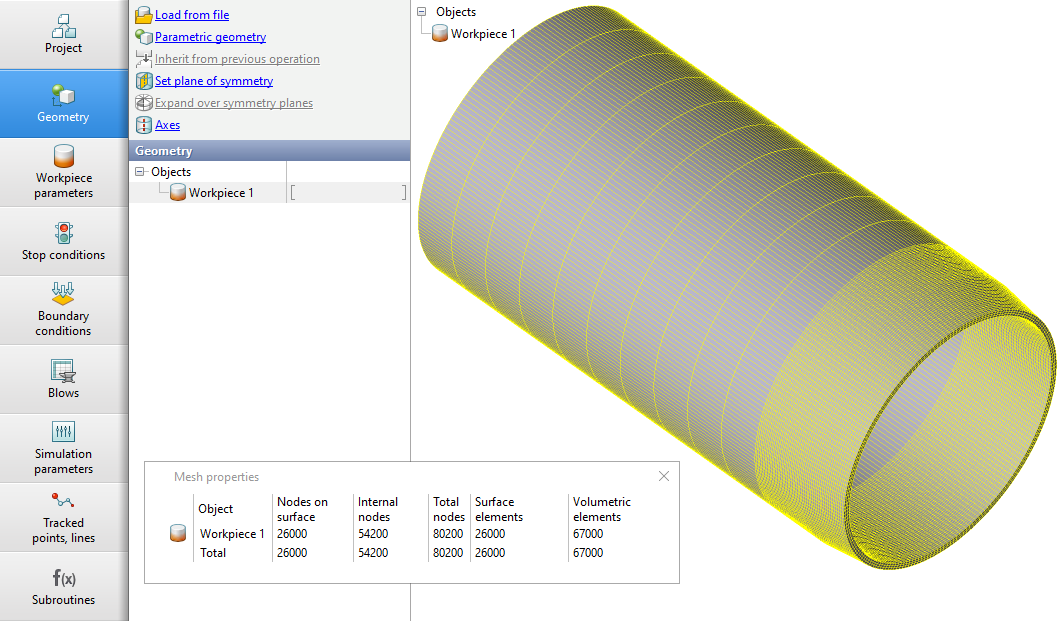
Task: Collapse Objects tree in Geometry panel
Action: pos(139,172)
